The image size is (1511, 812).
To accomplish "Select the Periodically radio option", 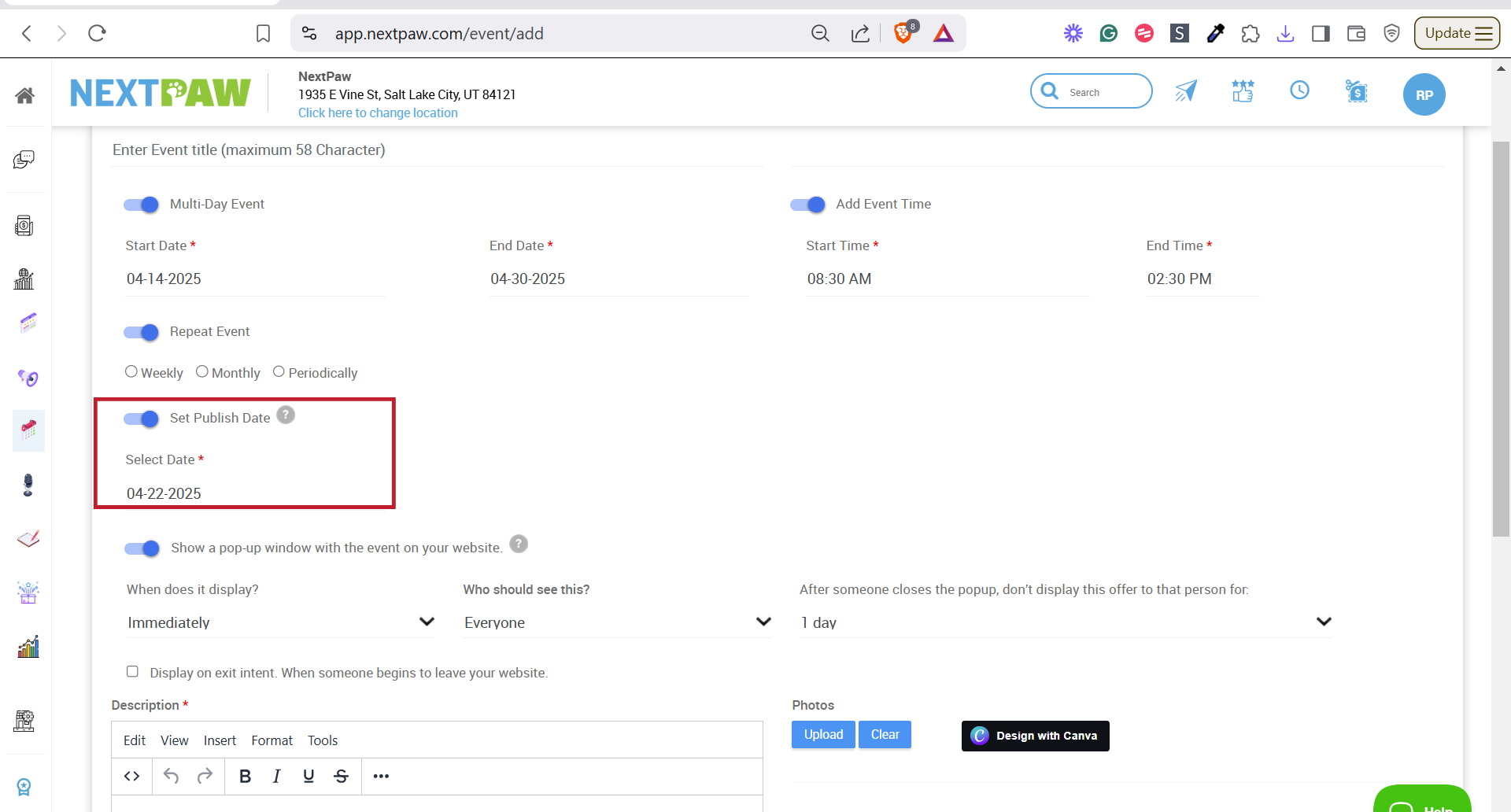I will [279, 371].
